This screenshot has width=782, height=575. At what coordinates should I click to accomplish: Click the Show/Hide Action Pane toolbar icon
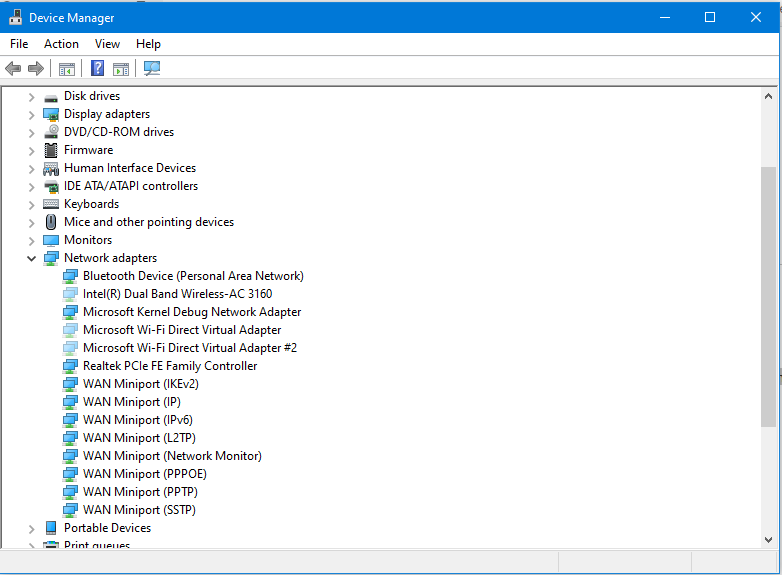point(121,68)
